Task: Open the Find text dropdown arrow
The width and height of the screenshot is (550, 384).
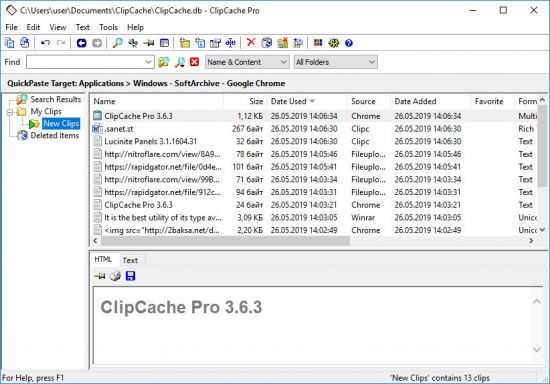Action: pyautogui.click(x=148, y=62)
